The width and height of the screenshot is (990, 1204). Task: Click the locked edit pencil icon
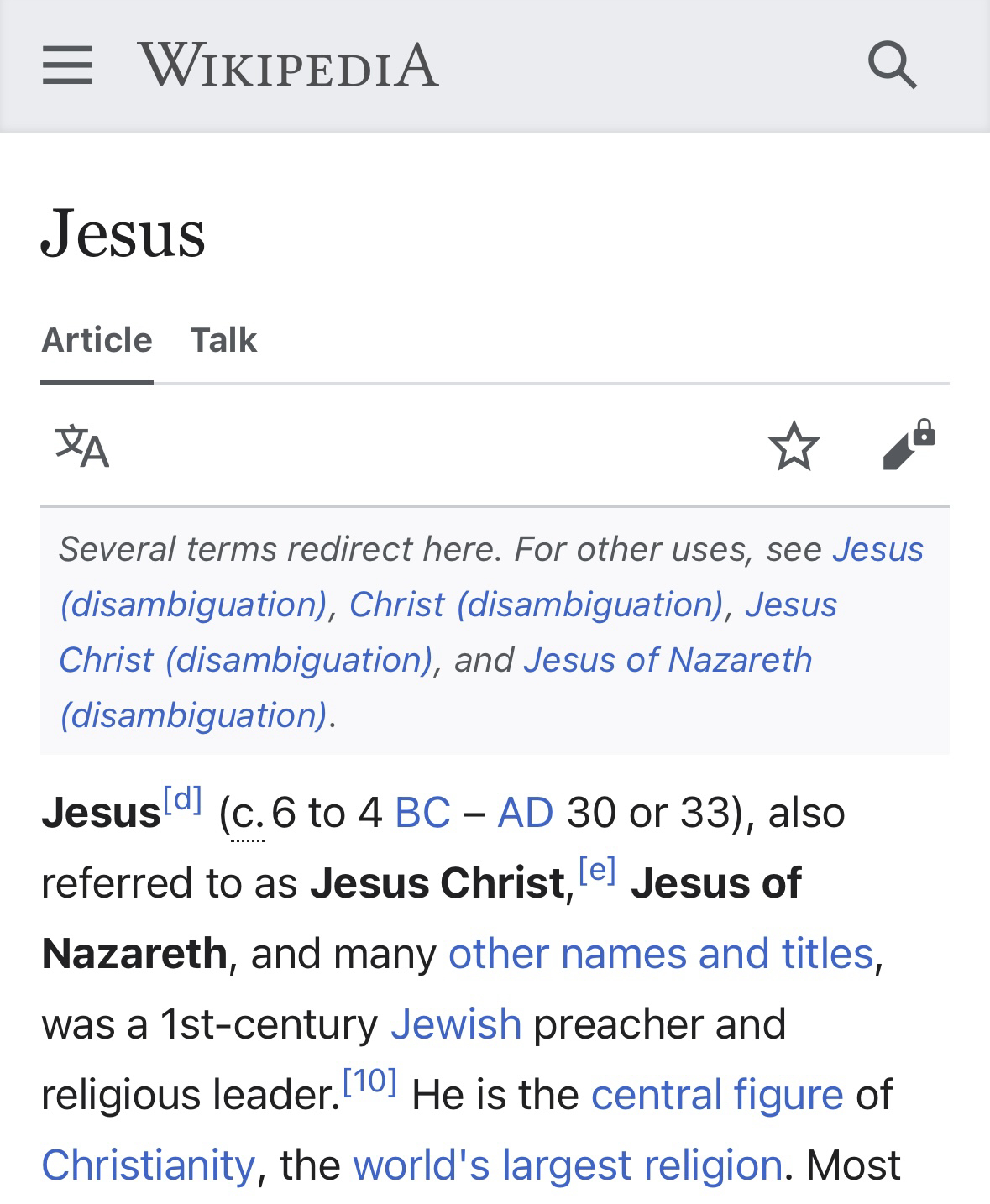click(909, 444)
